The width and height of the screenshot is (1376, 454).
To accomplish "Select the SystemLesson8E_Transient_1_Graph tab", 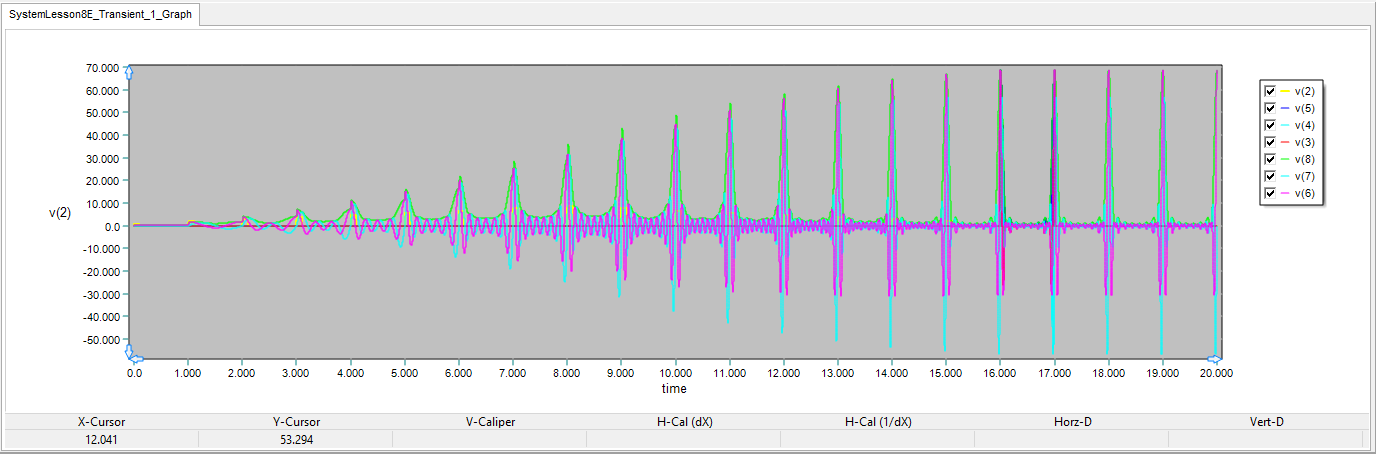I will click(x=100, y=15).
